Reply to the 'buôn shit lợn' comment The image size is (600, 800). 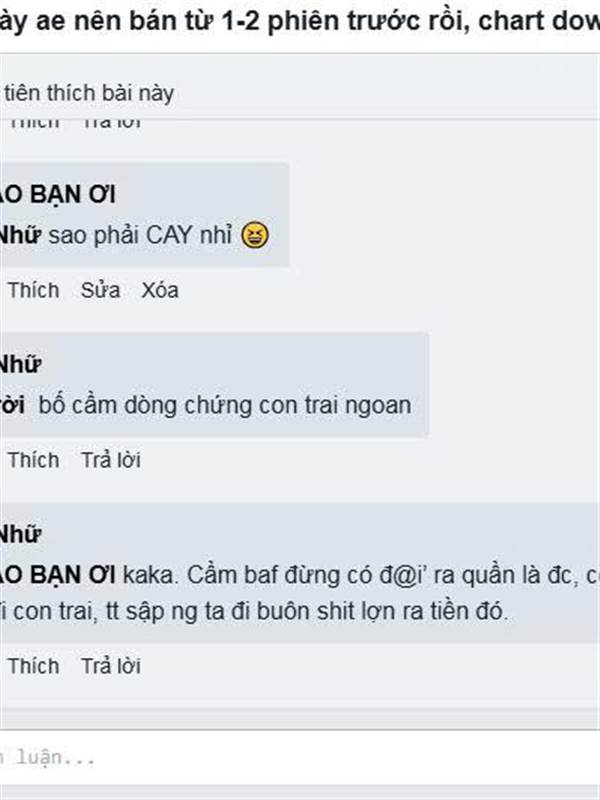coord(111,666)
